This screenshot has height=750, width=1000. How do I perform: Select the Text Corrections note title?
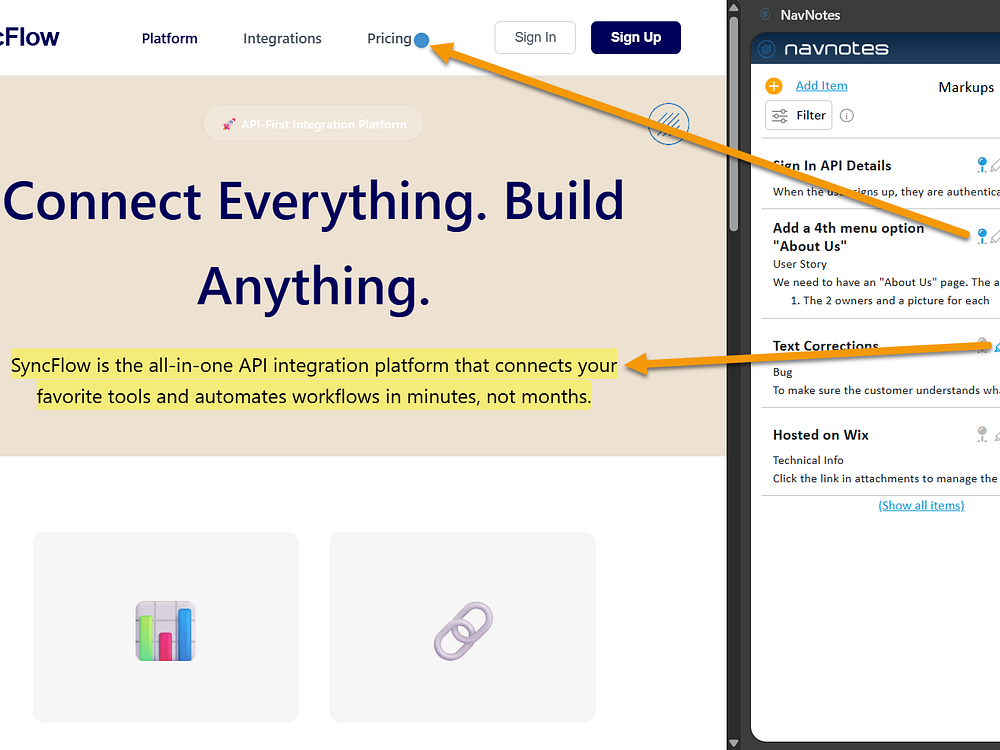coord(825,346)
